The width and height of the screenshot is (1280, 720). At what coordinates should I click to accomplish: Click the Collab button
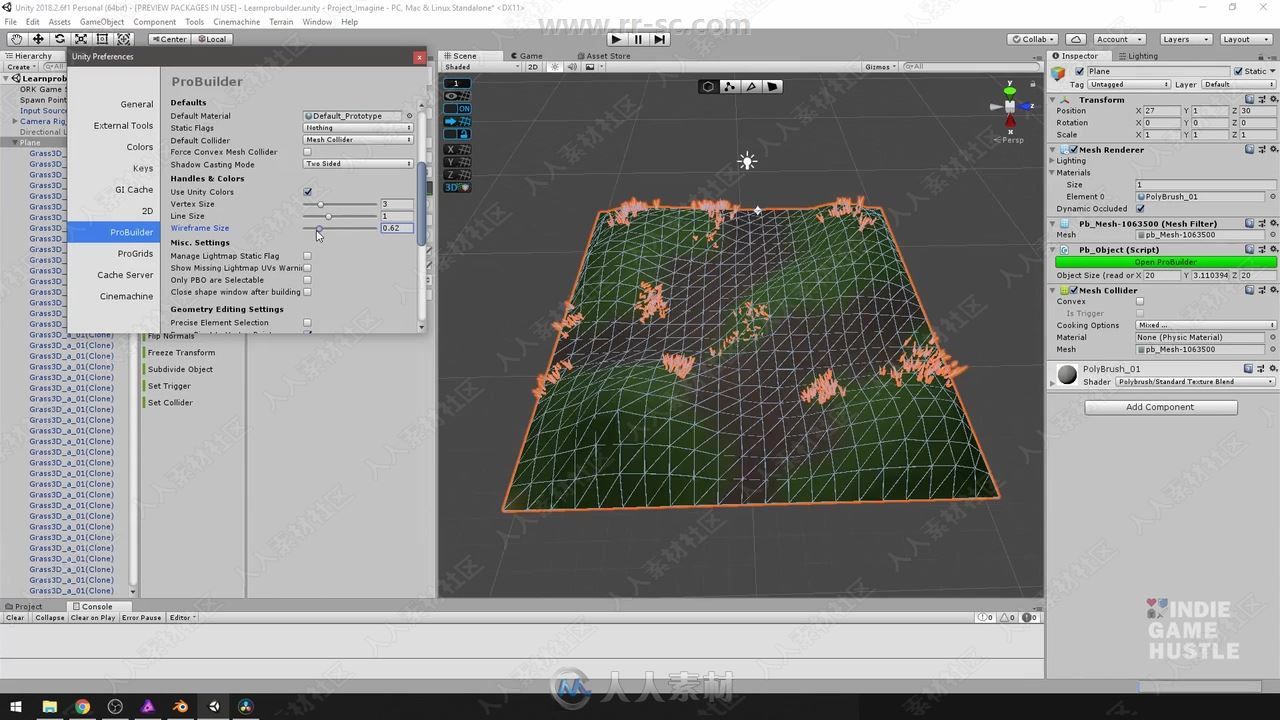tap(1033, 39)
